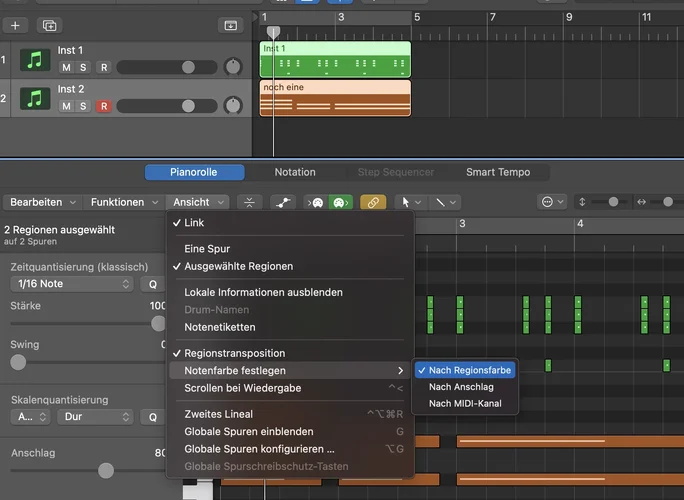684x500 pixels.
Task: Click the add new track plus button
Action: tap(15, 25)
